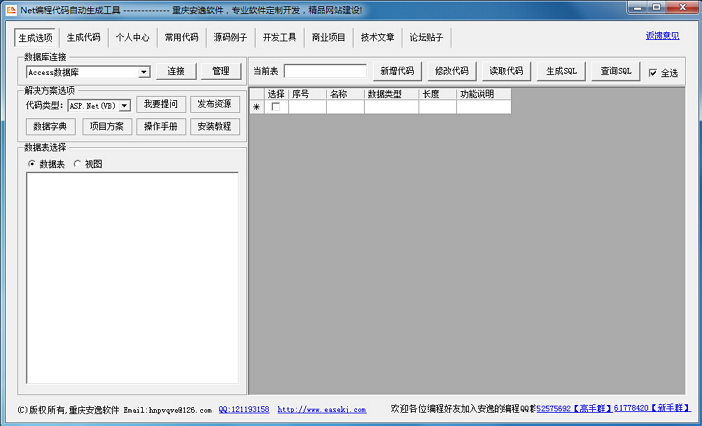Minimize the application window
The image size is (702, 426).
click(637, 7)
